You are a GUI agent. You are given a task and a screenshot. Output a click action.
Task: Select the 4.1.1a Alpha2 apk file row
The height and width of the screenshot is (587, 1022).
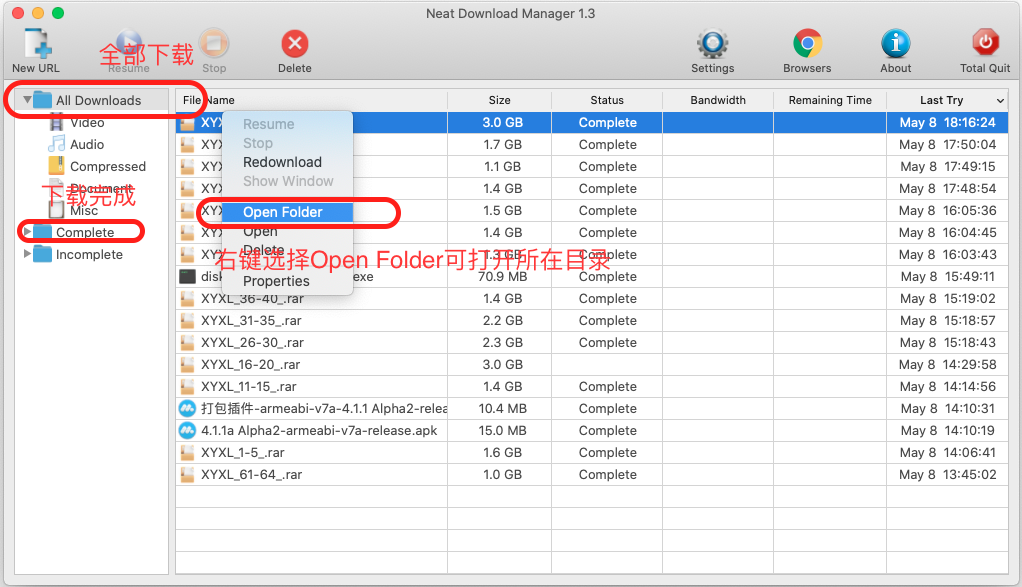(318, 431)
